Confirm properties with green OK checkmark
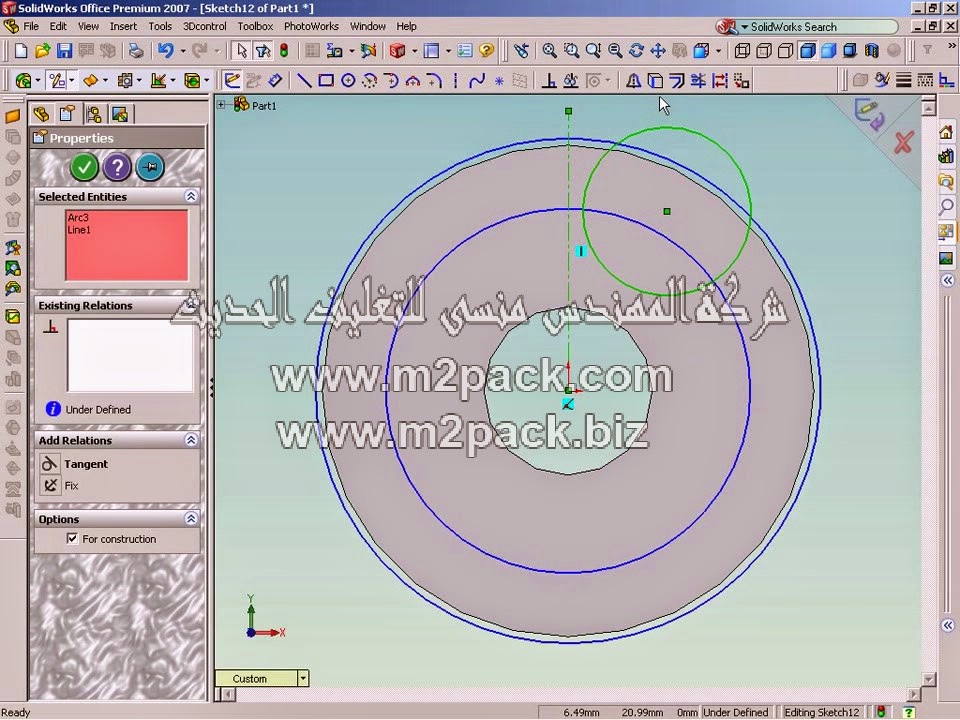The width and height of the screenshot is (960, 720). tap(84, 167)
